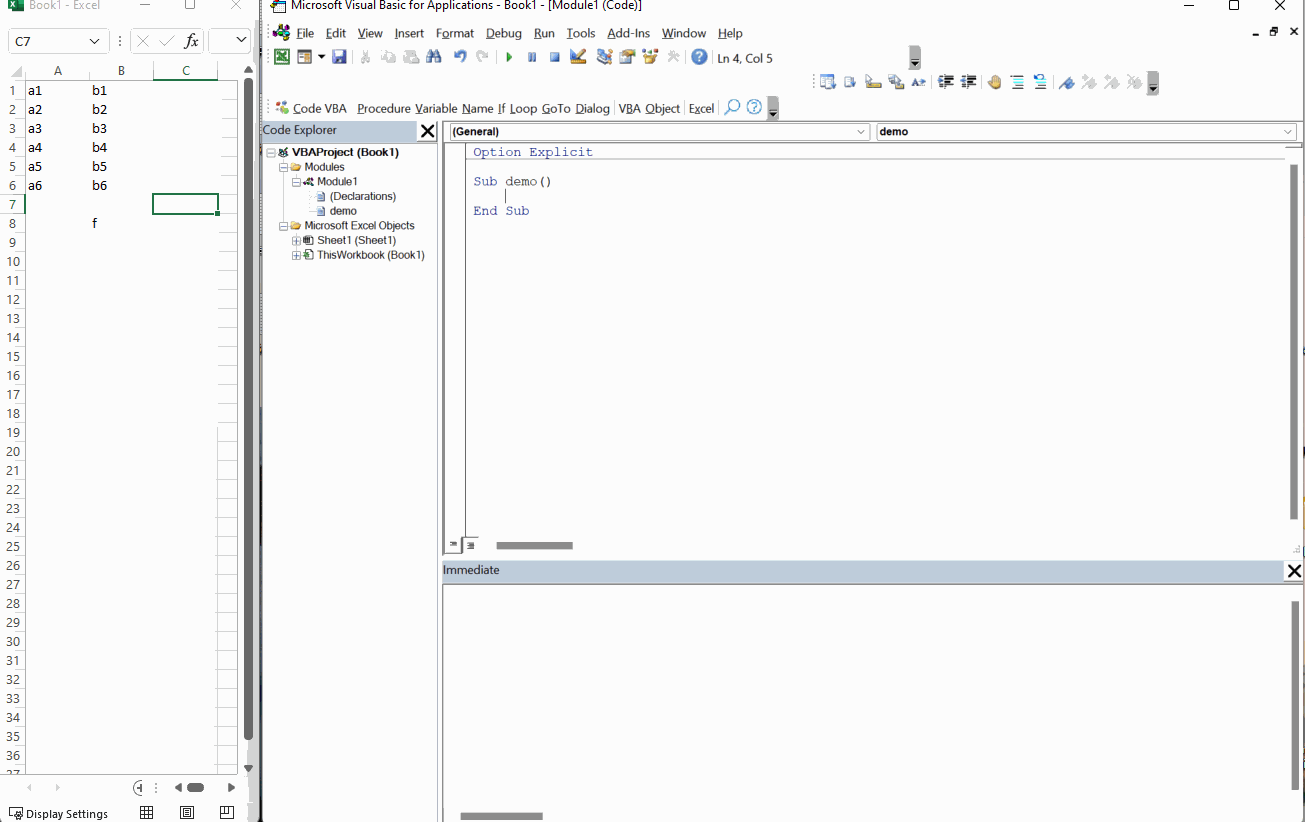
Task: Expand the ThisWorkbook (Book1) node
Action: click(296, 255)
